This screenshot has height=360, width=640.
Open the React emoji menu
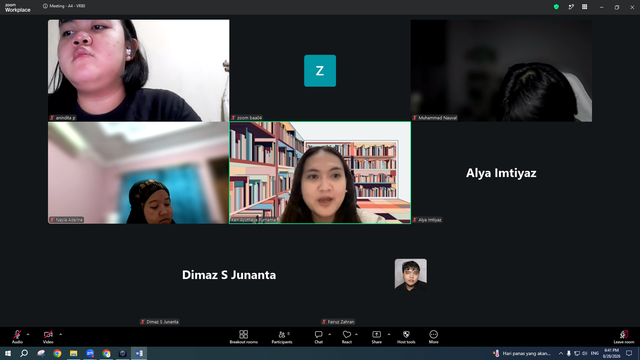[x=347, y=337]
